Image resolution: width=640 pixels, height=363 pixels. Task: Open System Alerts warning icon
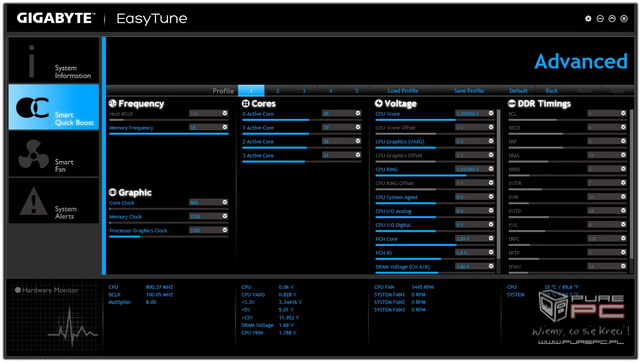point(33,201)
